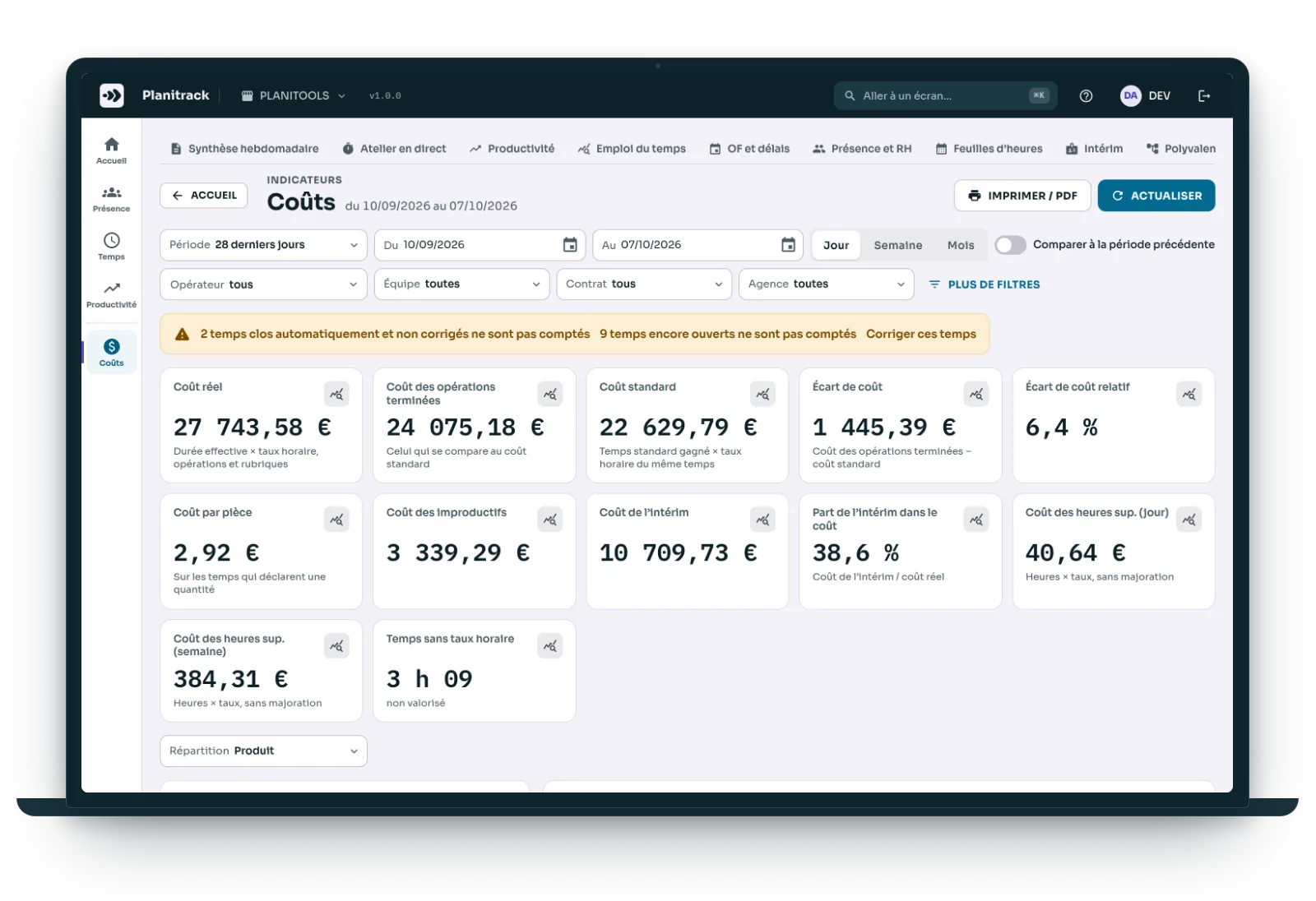Click the DA user avatar

(1131, 95)
